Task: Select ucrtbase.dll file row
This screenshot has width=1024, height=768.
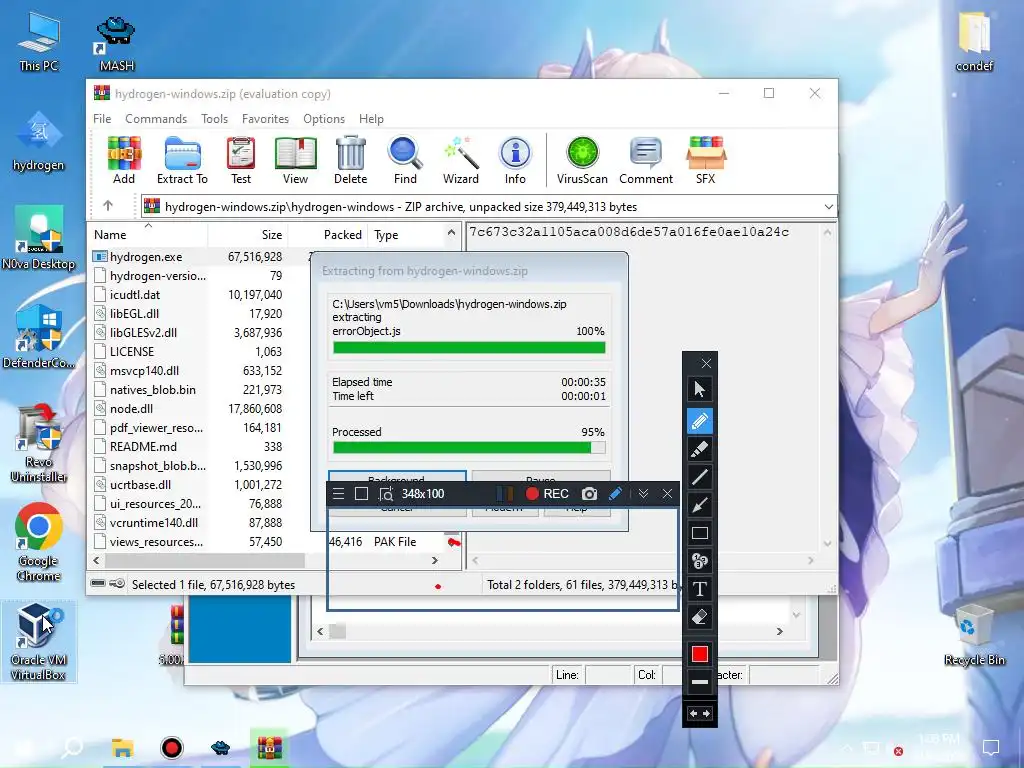Action: coord(140,485)
